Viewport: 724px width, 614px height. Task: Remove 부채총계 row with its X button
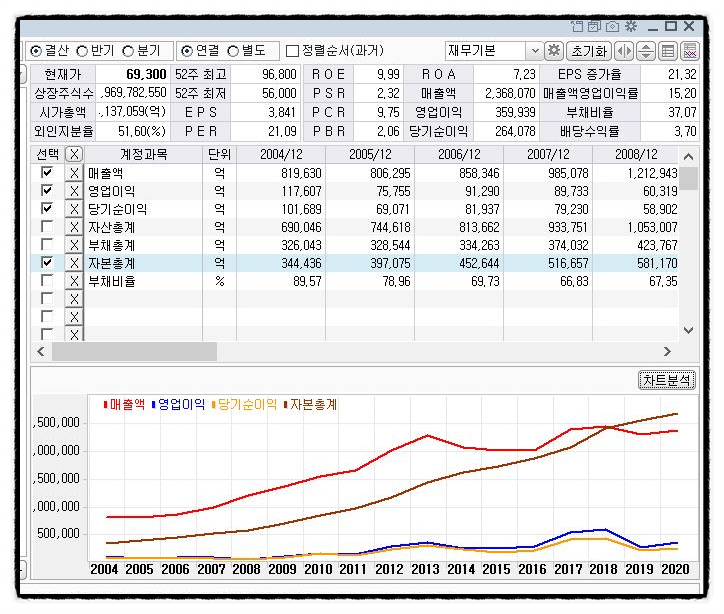[x=74, y=245]
